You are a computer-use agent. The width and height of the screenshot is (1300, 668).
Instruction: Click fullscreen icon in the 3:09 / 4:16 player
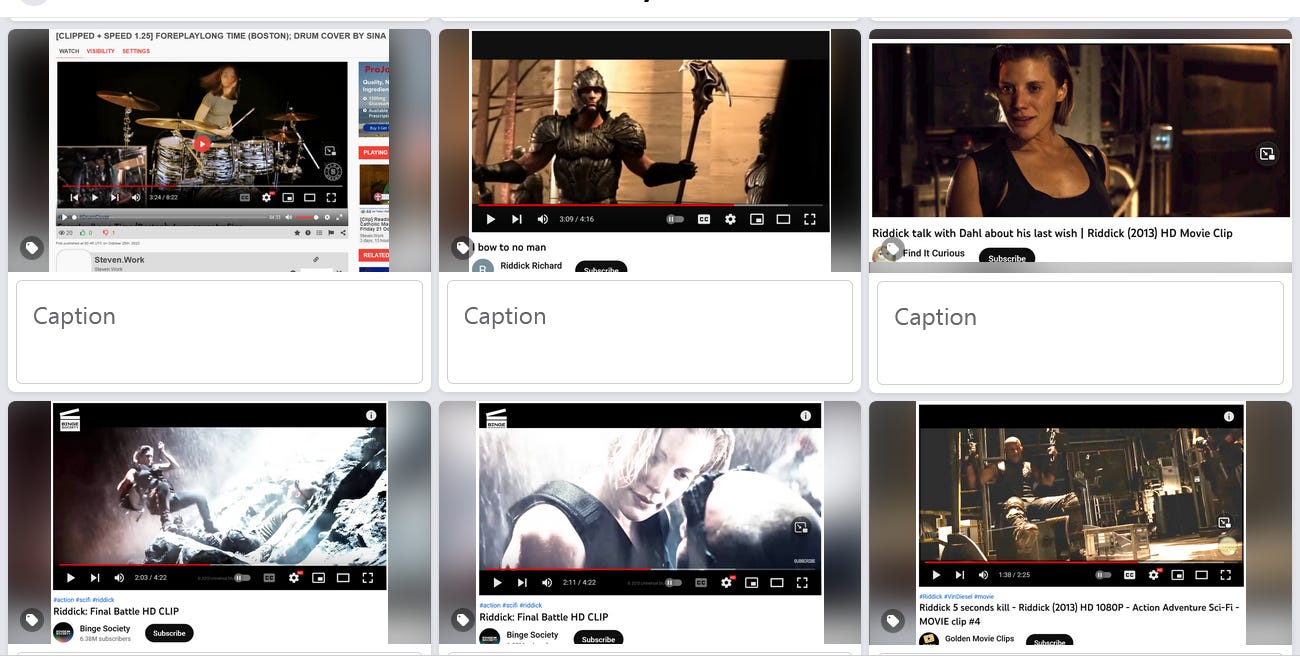pos(810,219)
